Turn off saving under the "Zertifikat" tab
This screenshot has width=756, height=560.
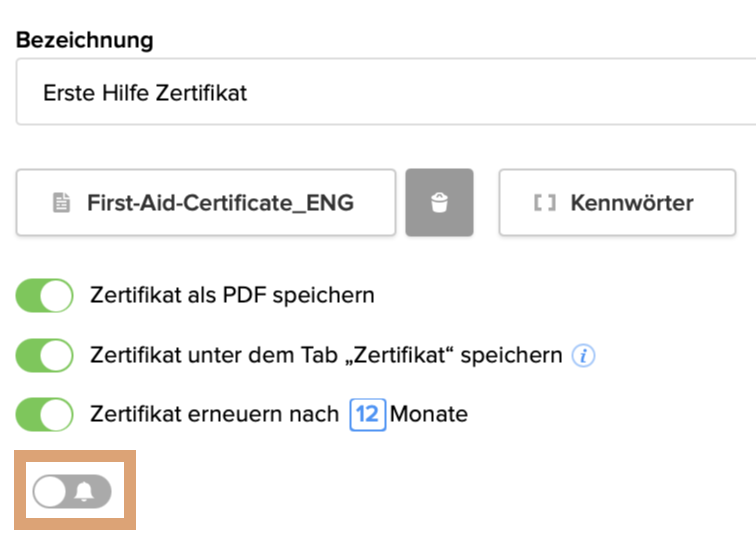click(45, 355)
